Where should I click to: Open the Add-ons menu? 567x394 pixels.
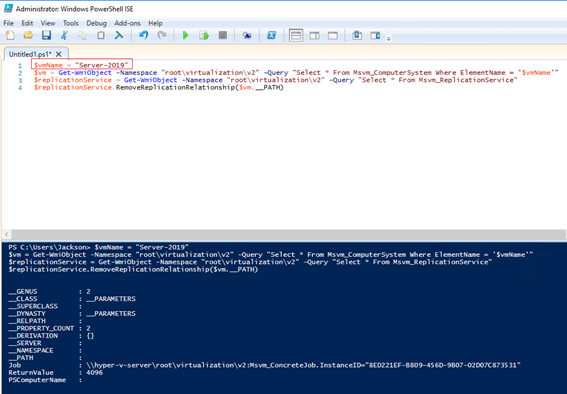pyautogui.click(x=127, y=23)
